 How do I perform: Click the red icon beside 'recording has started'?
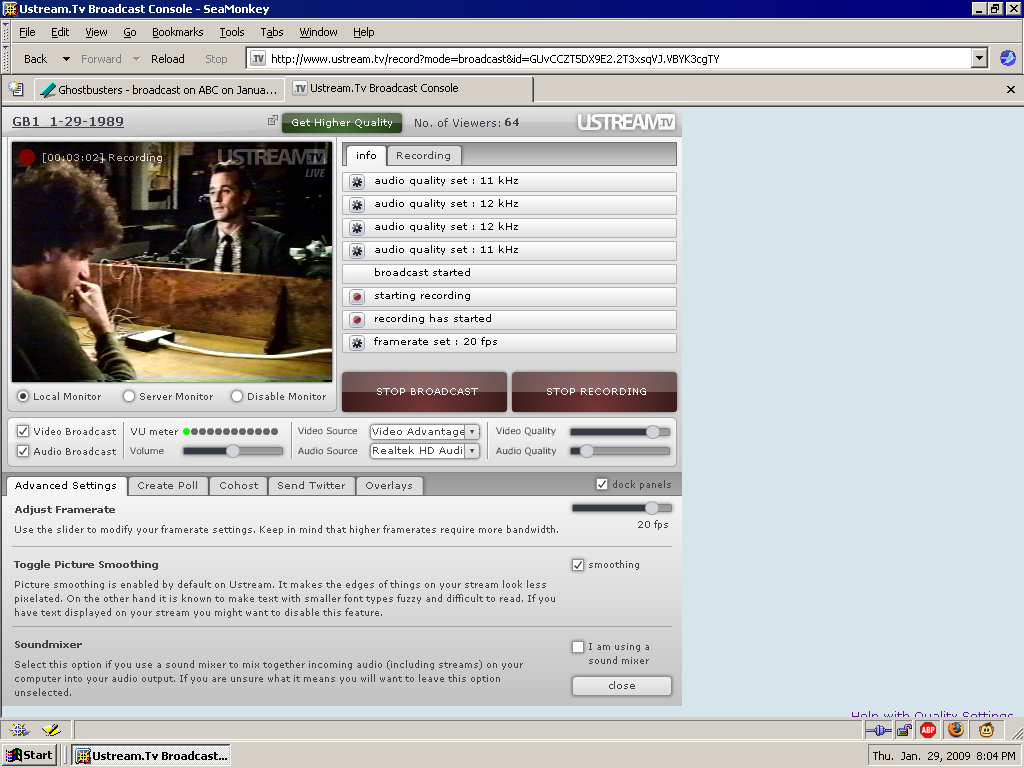(357, 319)
